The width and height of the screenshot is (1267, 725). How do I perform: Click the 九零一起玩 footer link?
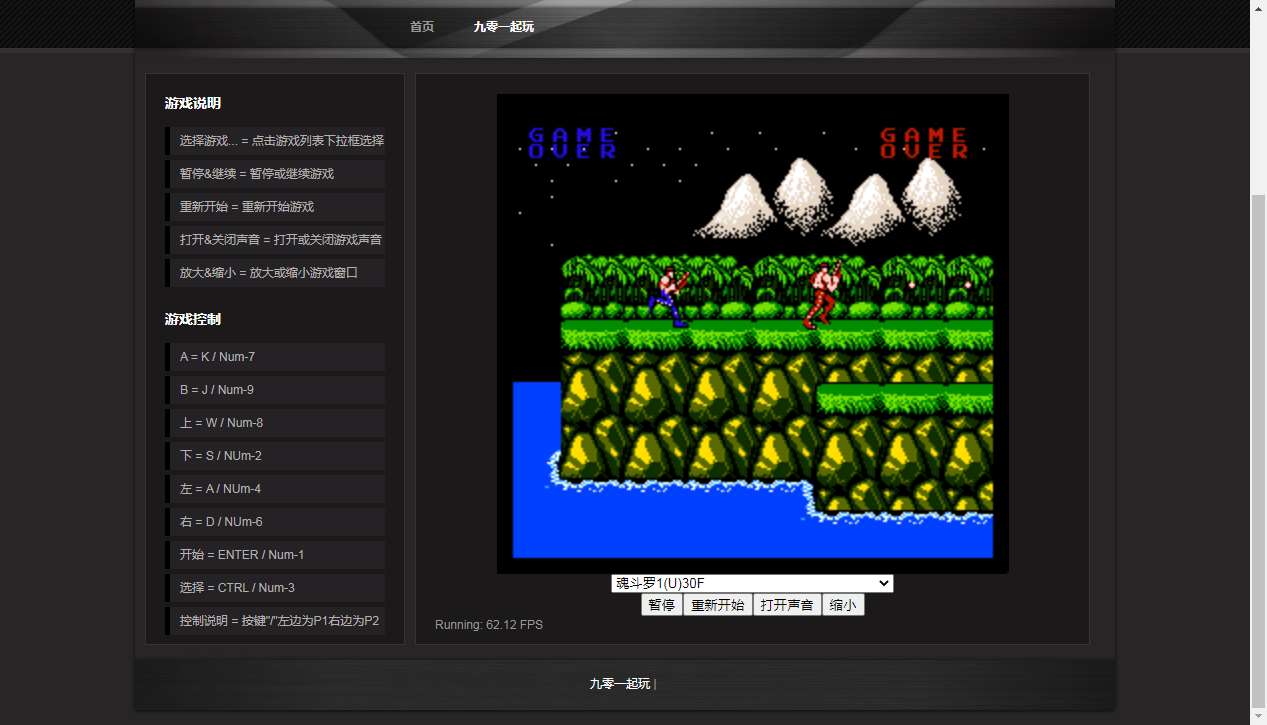[620, 684]
